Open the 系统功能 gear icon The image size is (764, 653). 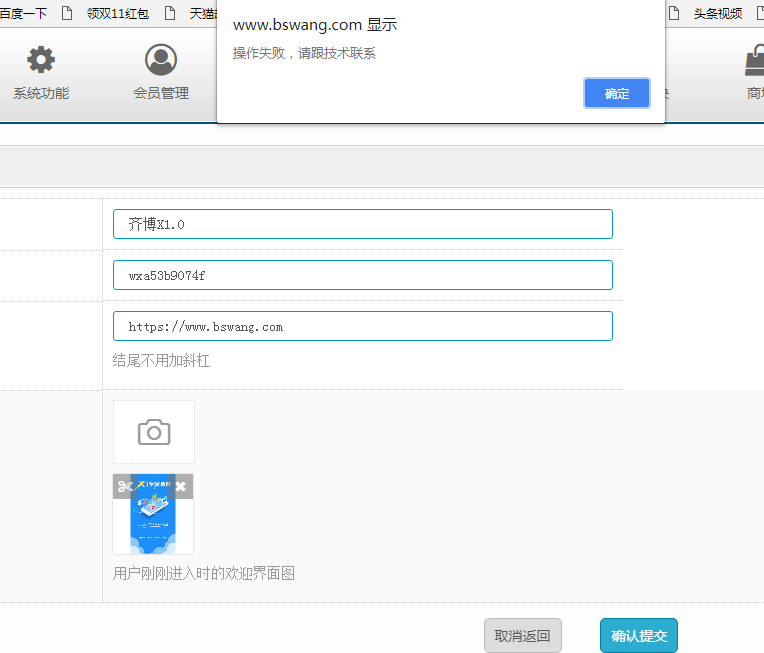(x=41, y=61)
